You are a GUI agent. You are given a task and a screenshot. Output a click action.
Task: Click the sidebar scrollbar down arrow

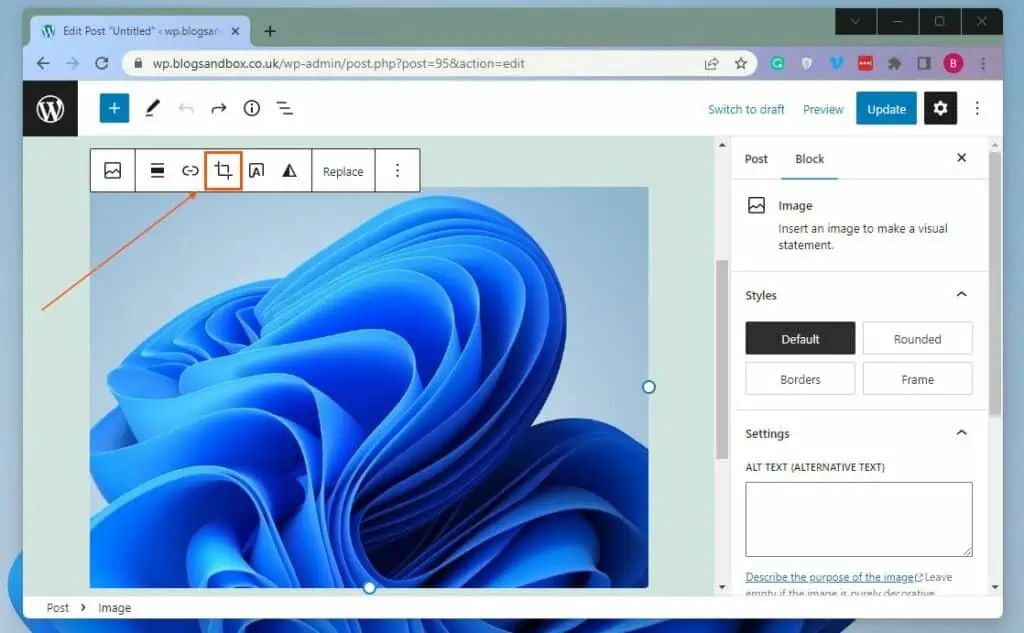click(995, 587)
